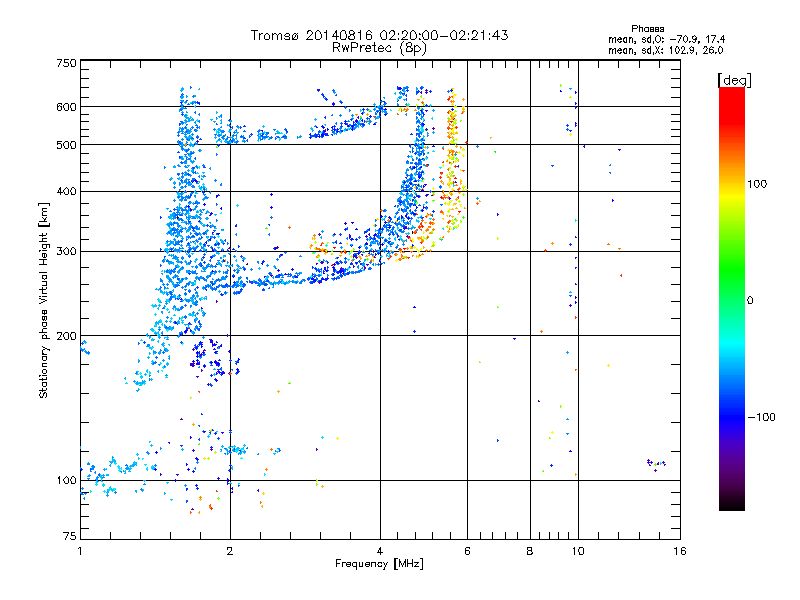
Task: Click the x-axis tick label '16'
Action: coord(680,551)
